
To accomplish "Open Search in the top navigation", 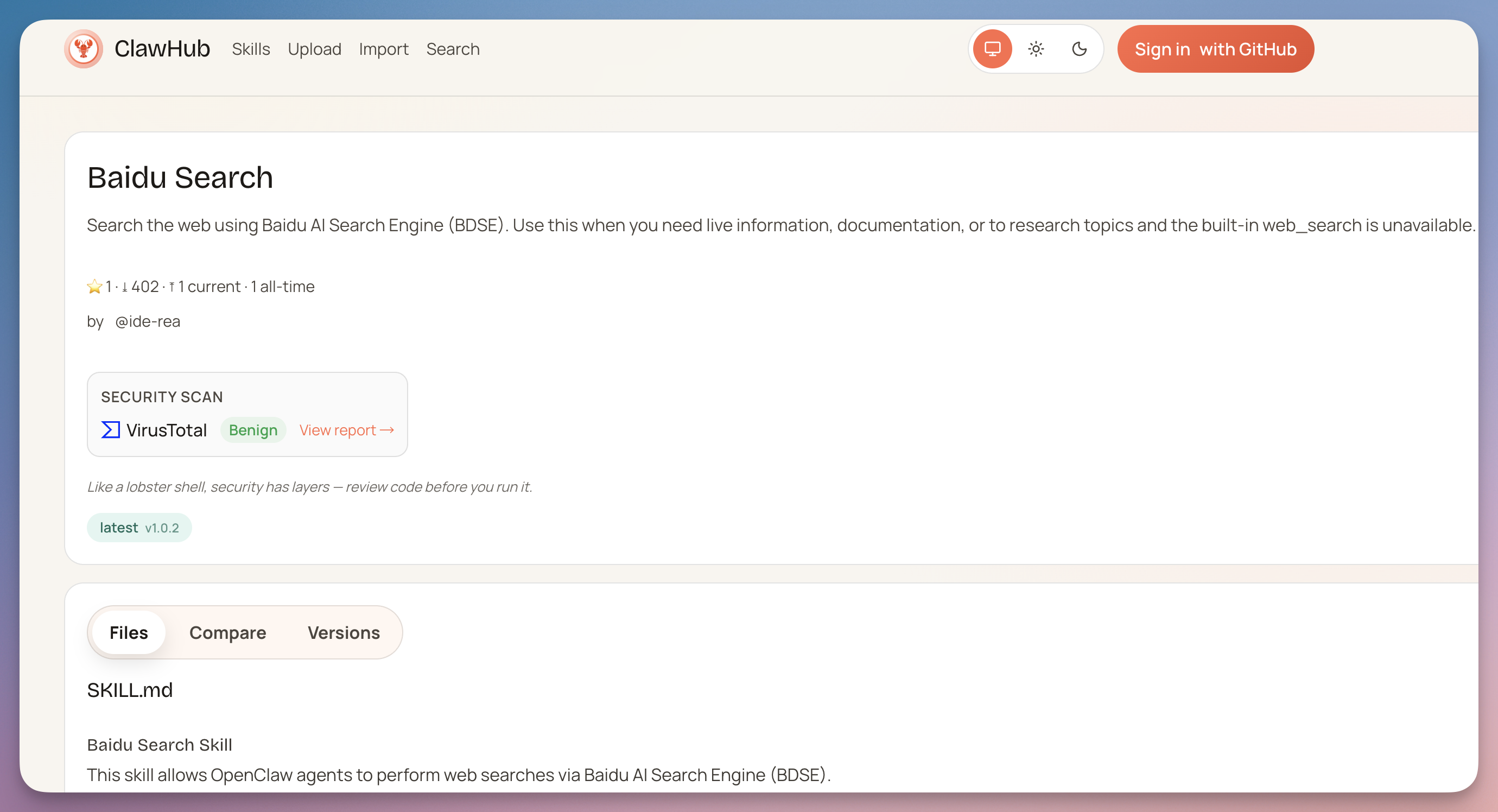I will pos(453,49).
